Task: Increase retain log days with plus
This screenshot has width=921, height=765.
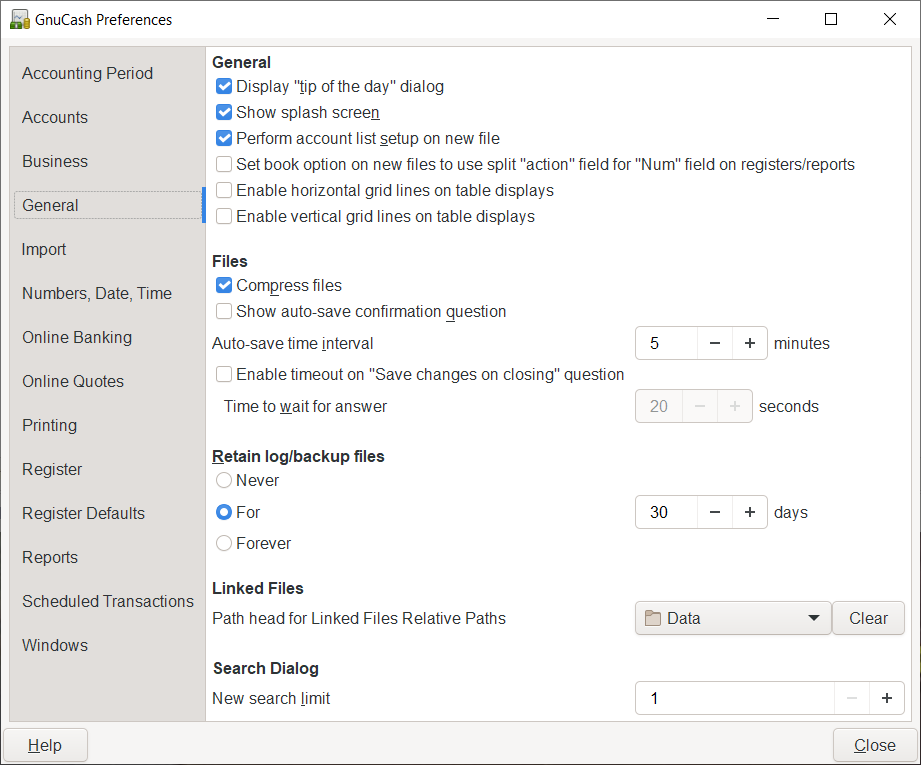Action: pyautogui.click(x=749, y=512)
